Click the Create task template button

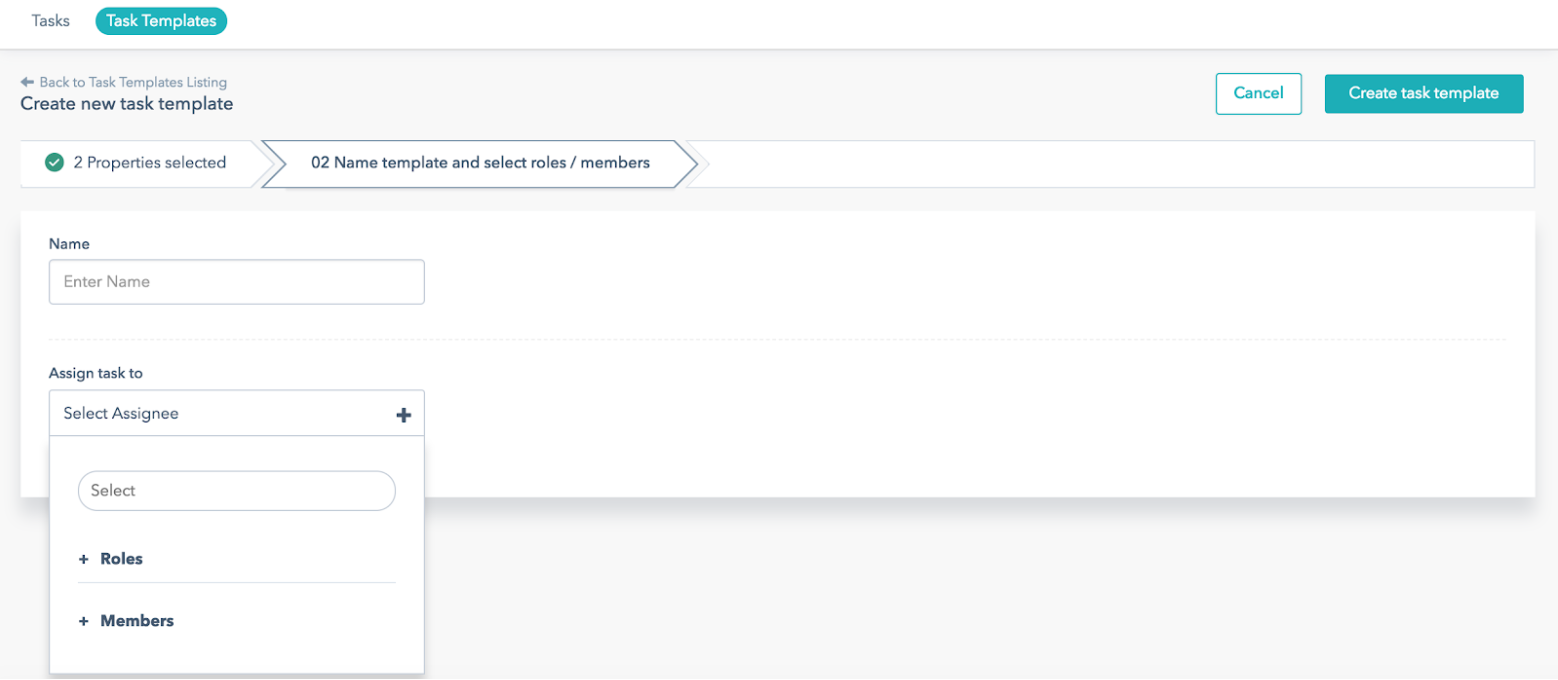click(1424, 93)
